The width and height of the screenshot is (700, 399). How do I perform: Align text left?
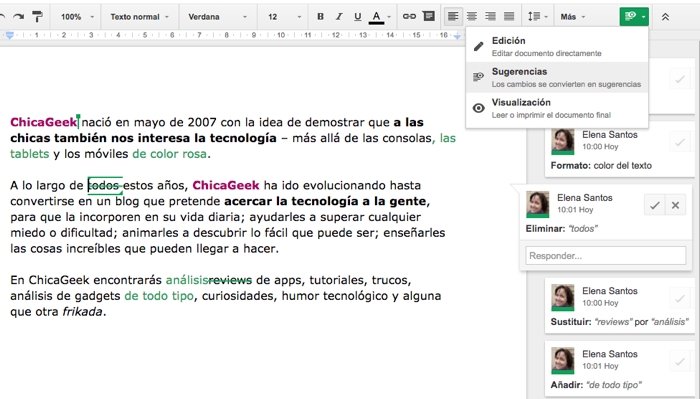click(x=453, y=17)
